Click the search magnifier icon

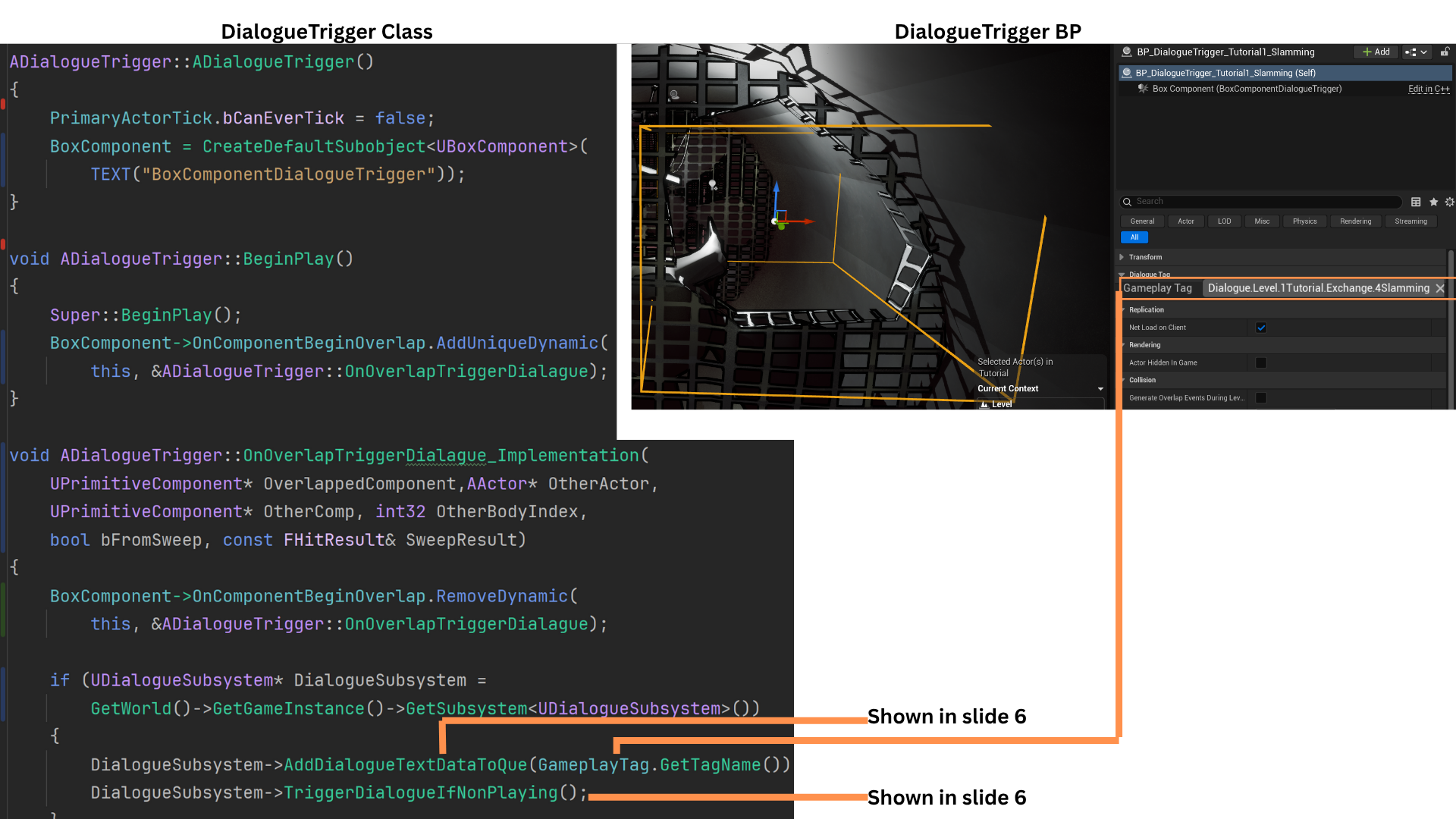coord(1128,202)
